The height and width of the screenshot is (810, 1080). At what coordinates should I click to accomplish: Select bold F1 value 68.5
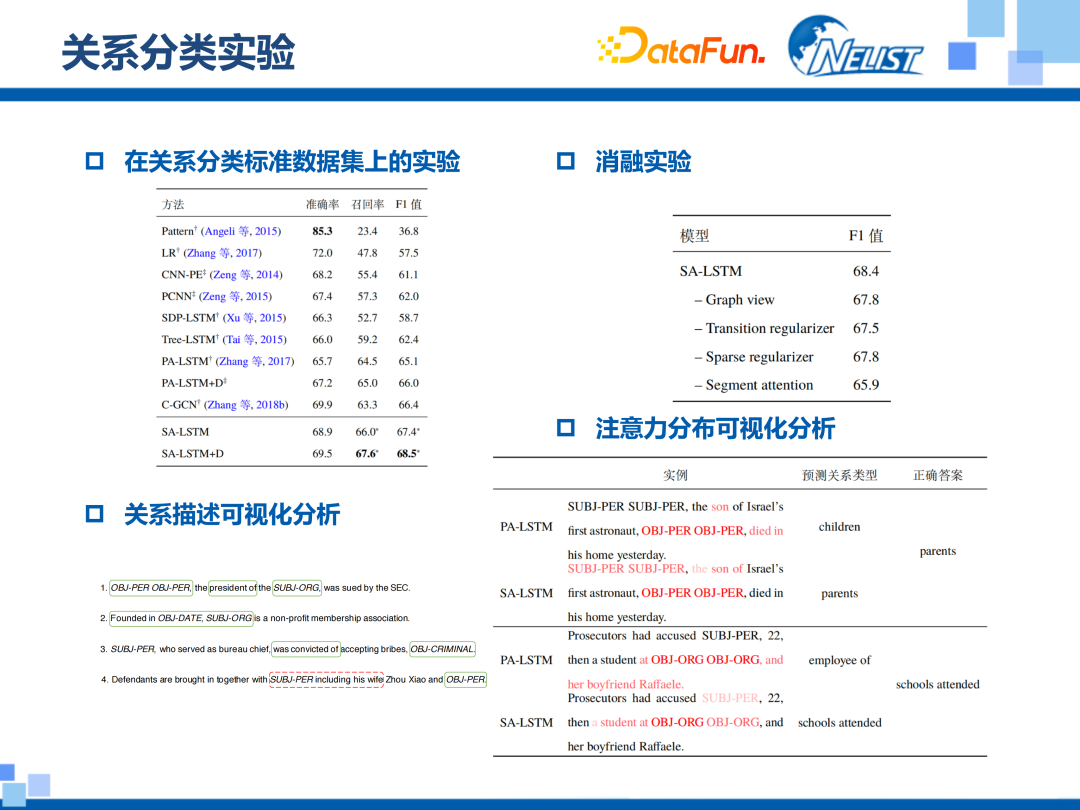click(408, 453)
